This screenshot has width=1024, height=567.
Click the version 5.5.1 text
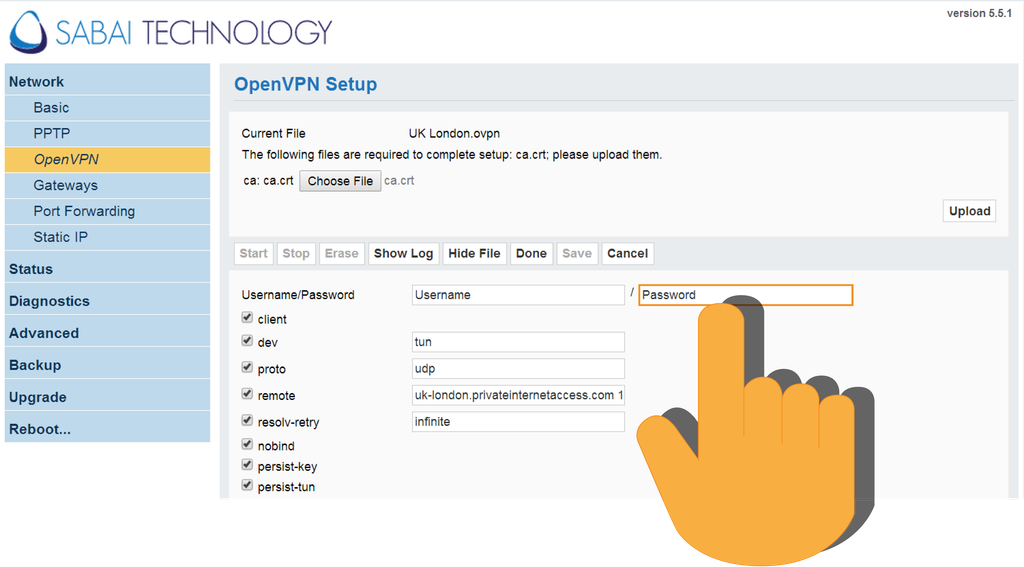(979, 13)
